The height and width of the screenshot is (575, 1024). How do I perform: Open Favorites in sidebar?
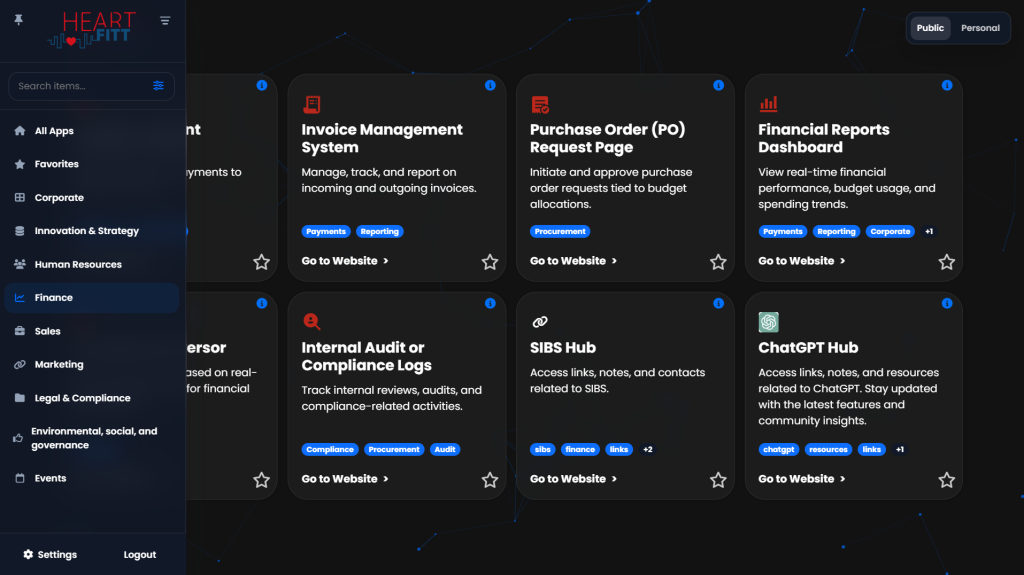(91, 164)
